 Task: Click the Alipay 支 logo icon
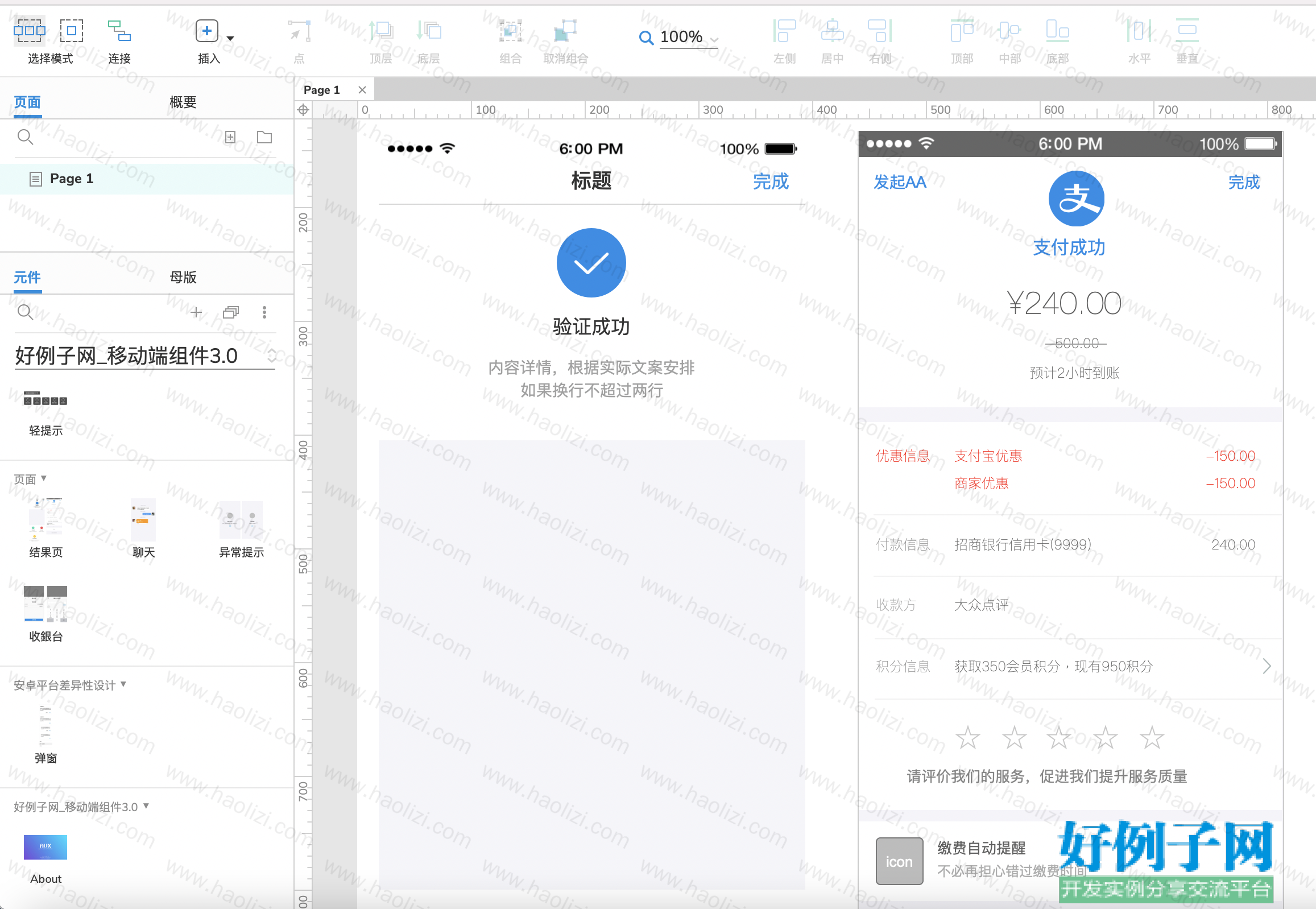coord(1076,199)
